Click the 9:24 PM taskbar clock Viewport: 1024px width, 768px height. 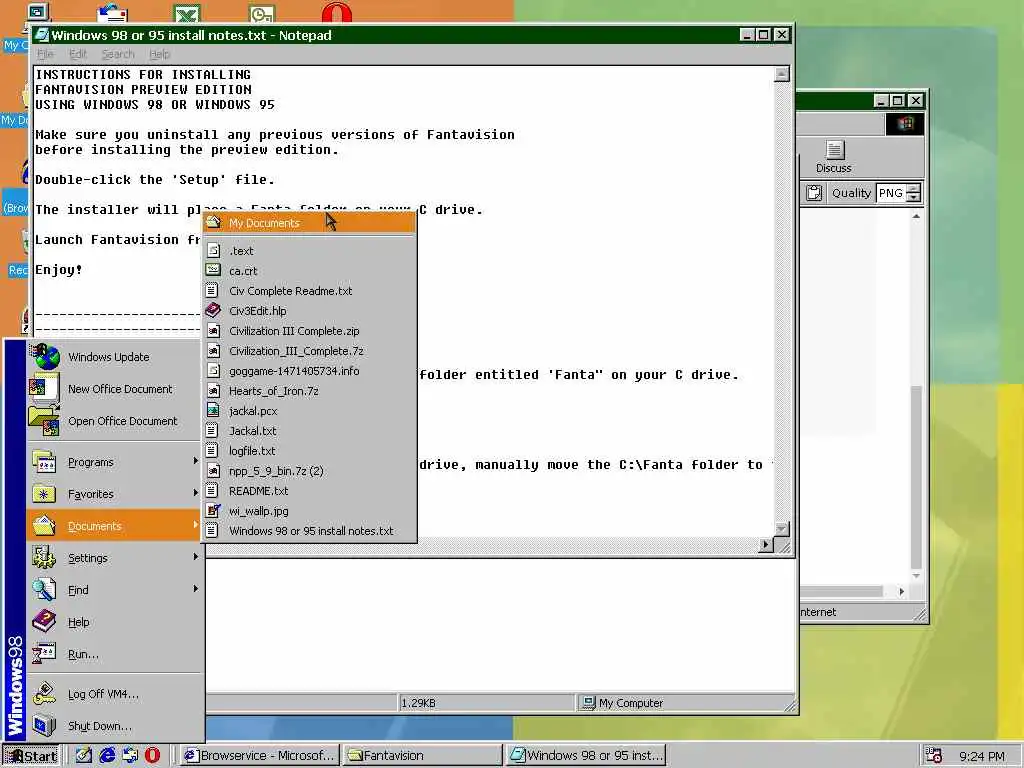[982, 756]
